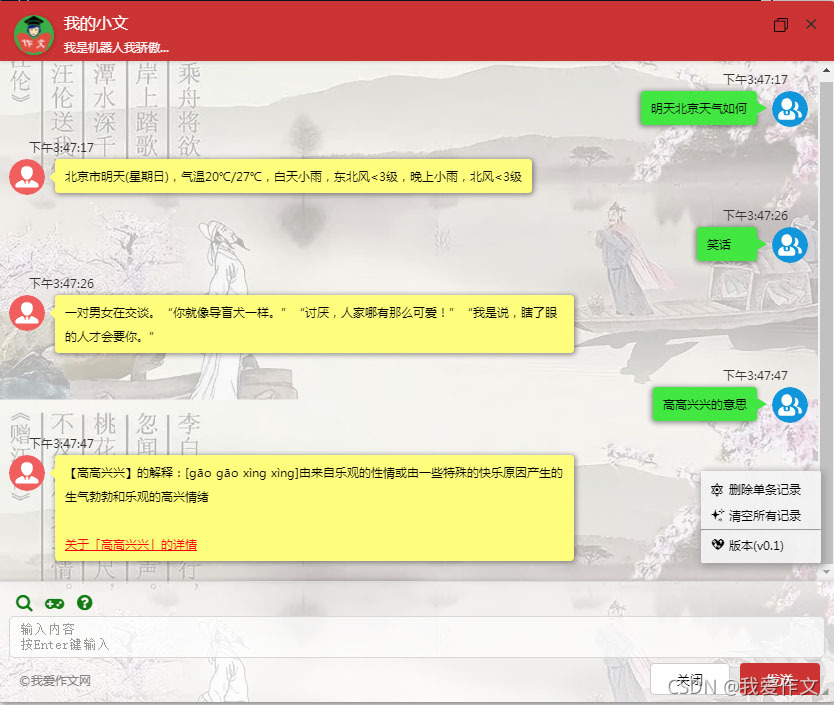Click user avatar beside 笑话 message

point(790,245)
